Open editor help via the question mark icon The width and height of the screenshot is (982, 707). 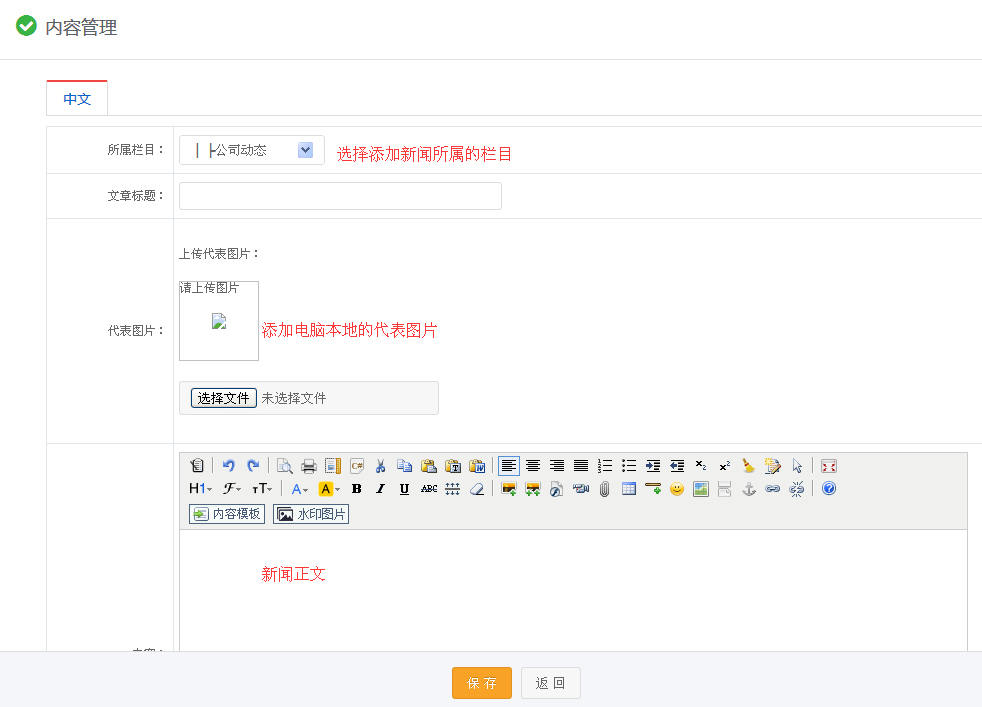[828, 489]
